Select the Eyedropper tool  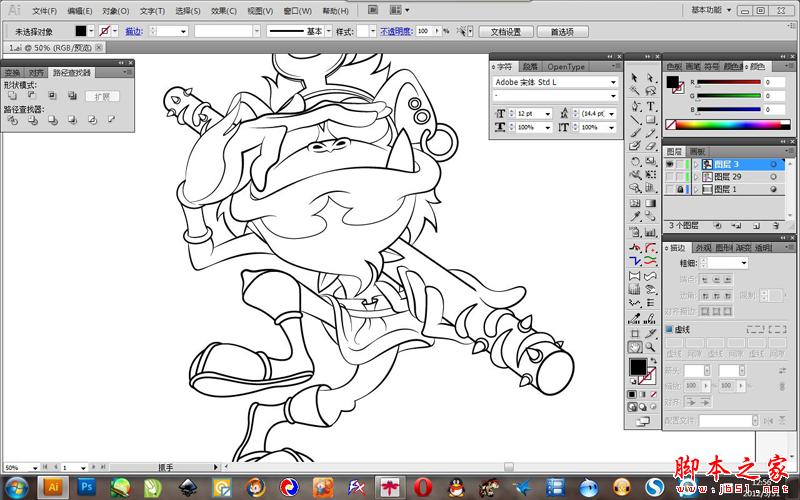(635, 216)
